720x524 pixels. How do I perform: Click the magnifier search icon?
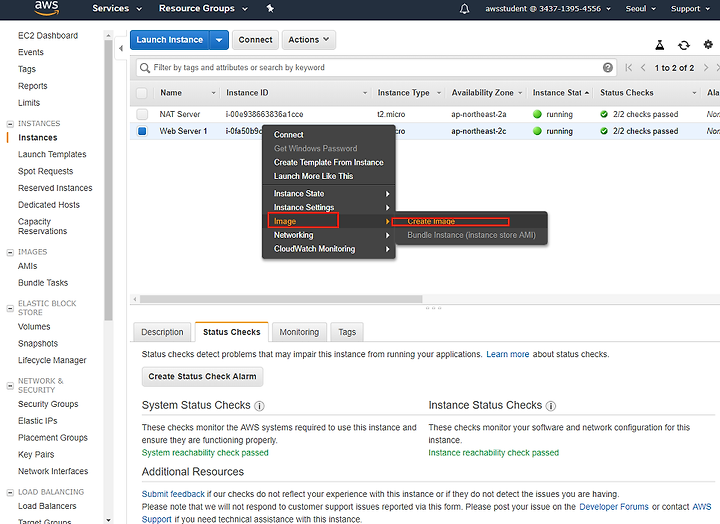[x=145, y=68]
